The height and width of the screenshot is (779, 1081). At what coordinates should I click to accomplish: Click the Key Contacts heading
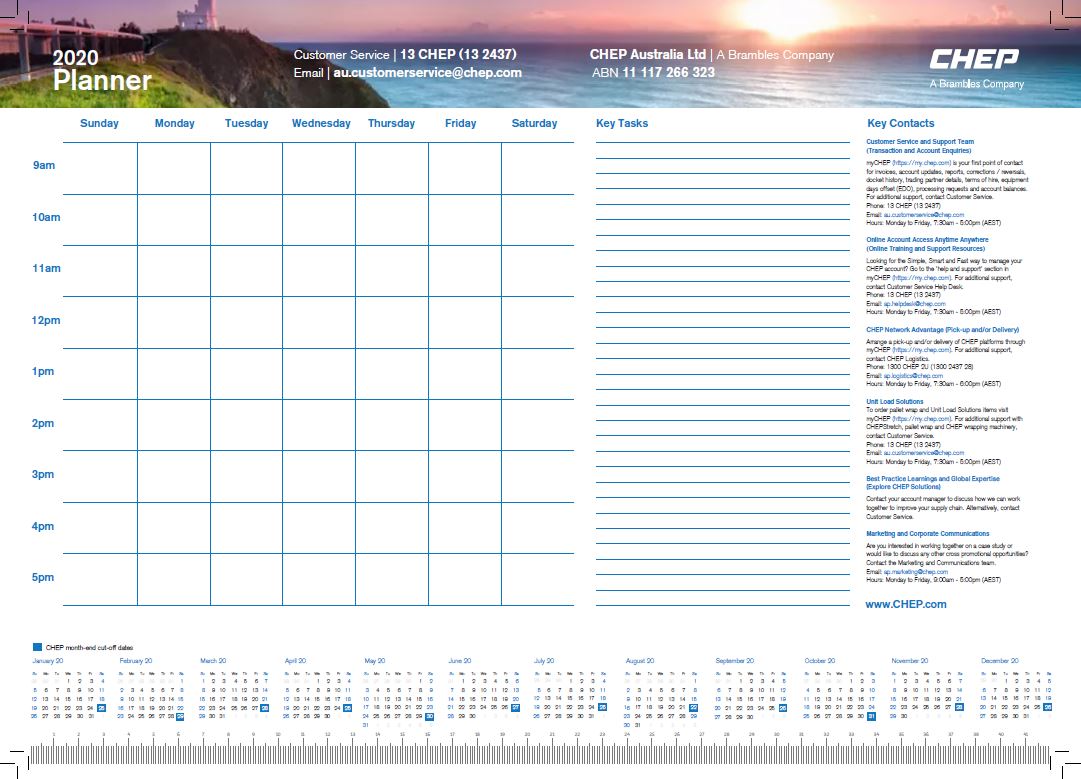tap(900, 124)
